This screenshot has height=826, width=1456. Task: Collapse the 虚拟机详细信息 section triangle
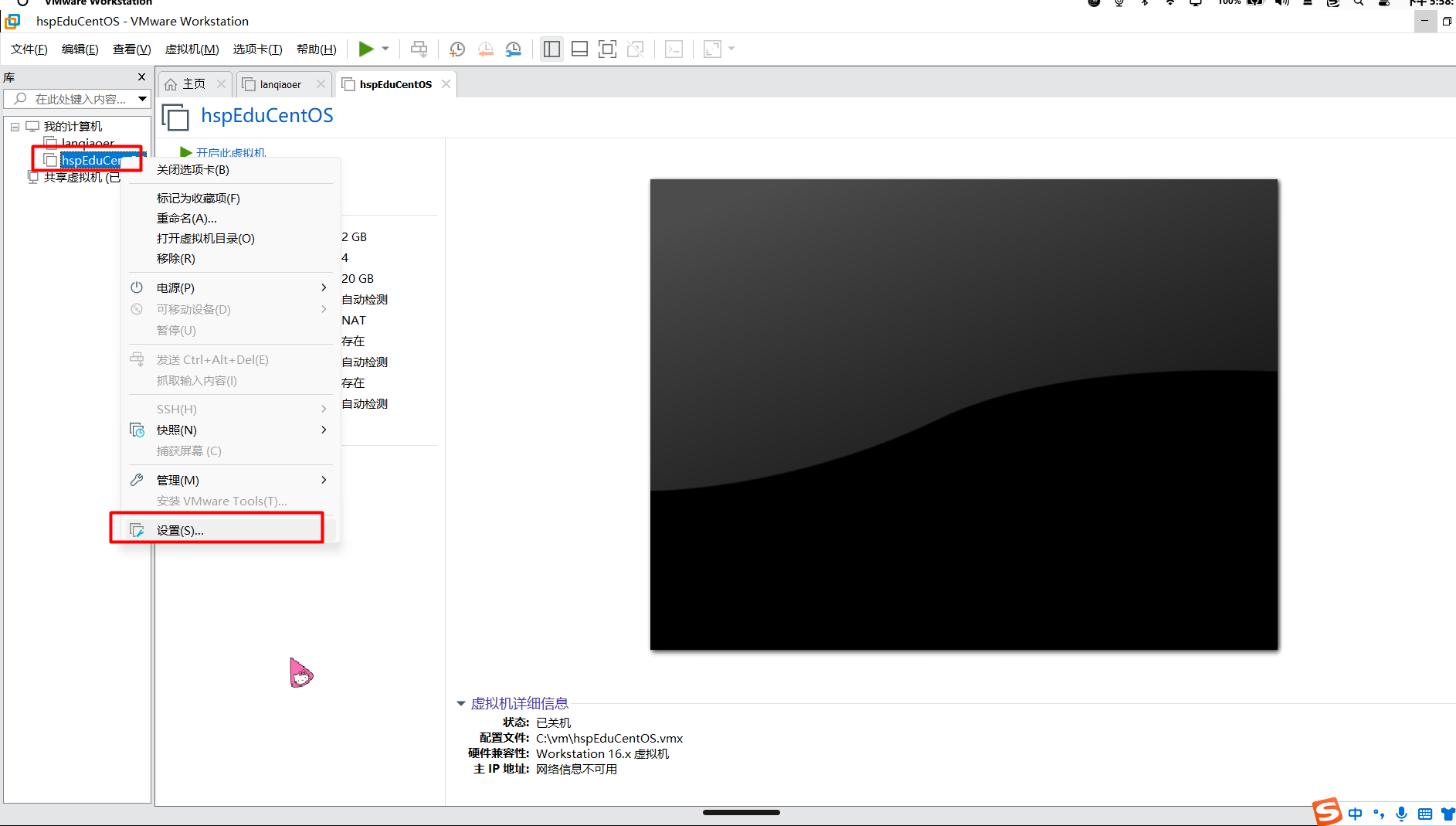pos(461,703)
